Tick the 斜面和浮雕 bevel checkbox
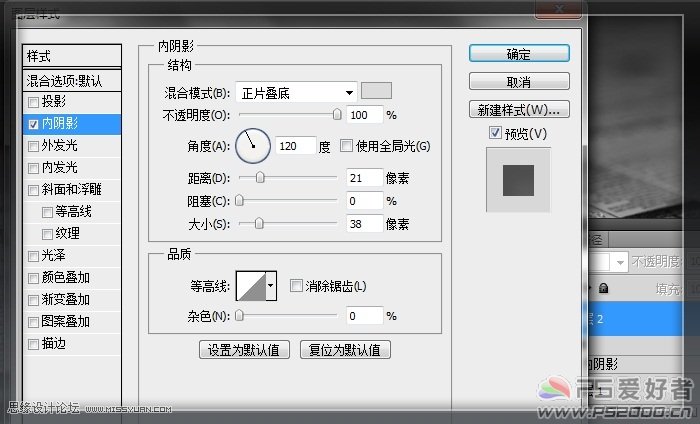The image size is (700, 424). (x=33, y=191)
